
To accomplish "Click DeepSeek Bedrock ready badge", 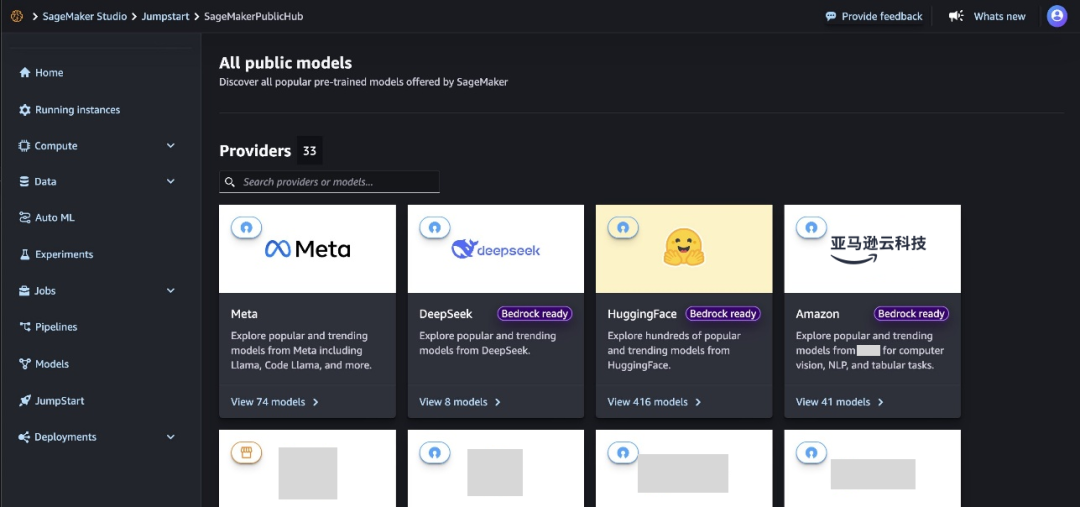I will (534, 313).
